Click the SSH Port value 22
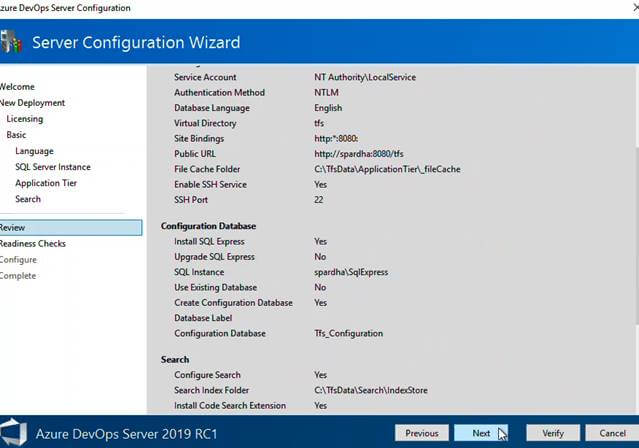The height and width of the screenshot is (448, 639). [x=319, y=200]
